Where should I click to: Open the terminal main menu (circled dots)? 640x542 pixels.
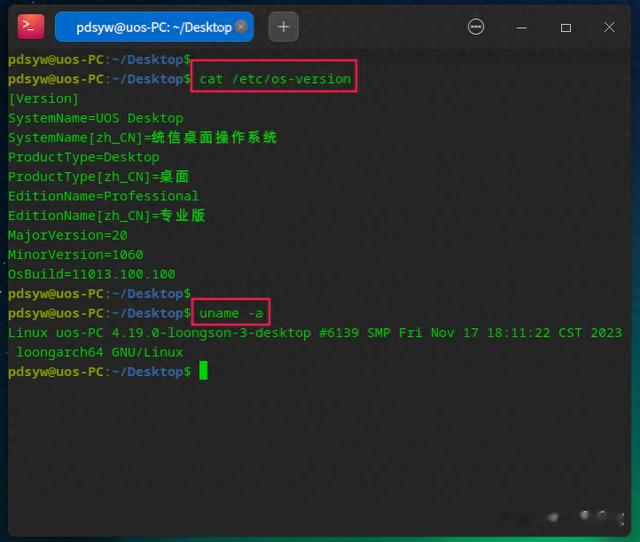[476, 27]
